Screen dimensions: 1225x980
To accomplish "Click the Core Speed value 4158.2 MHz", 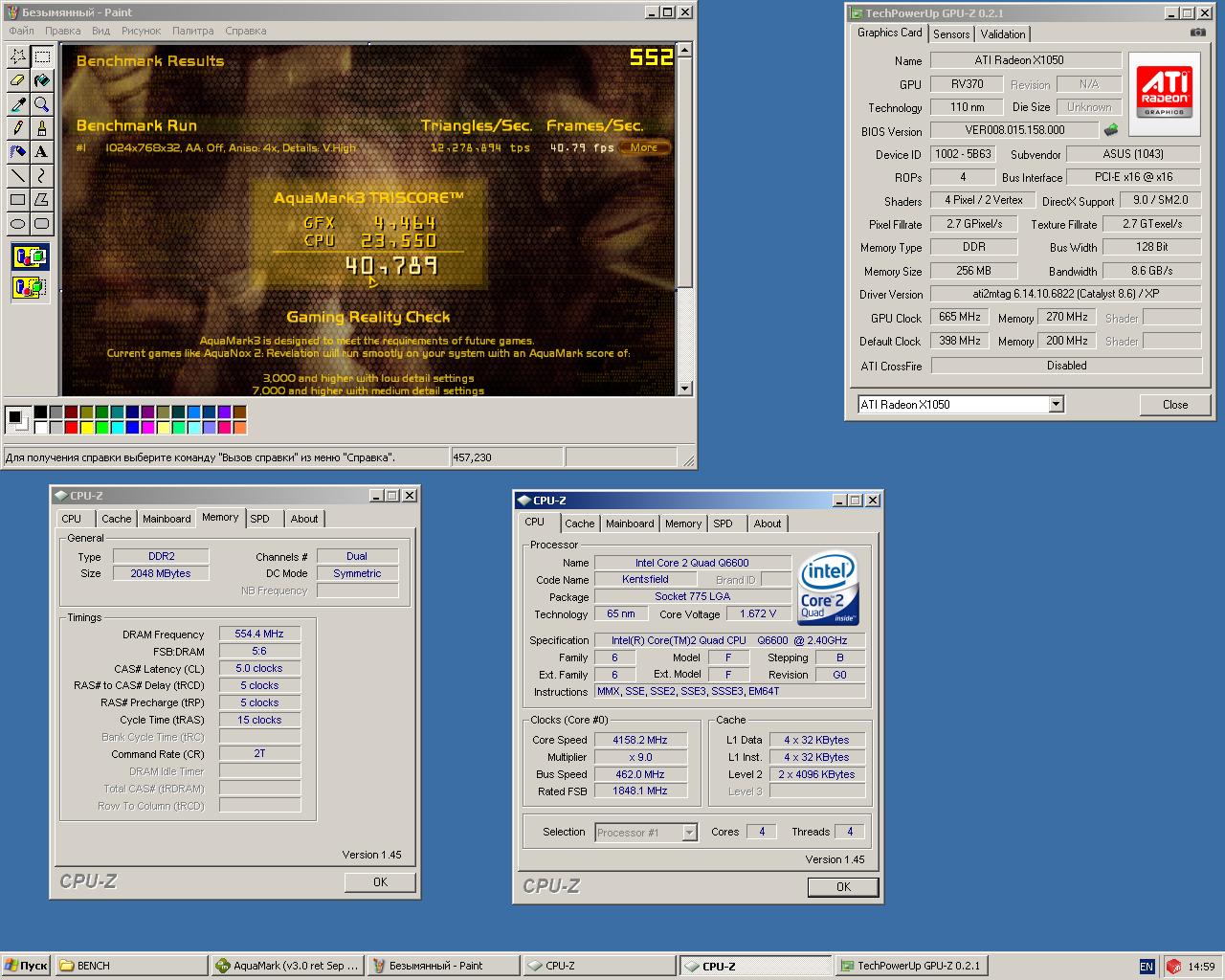I will (640, 740).
